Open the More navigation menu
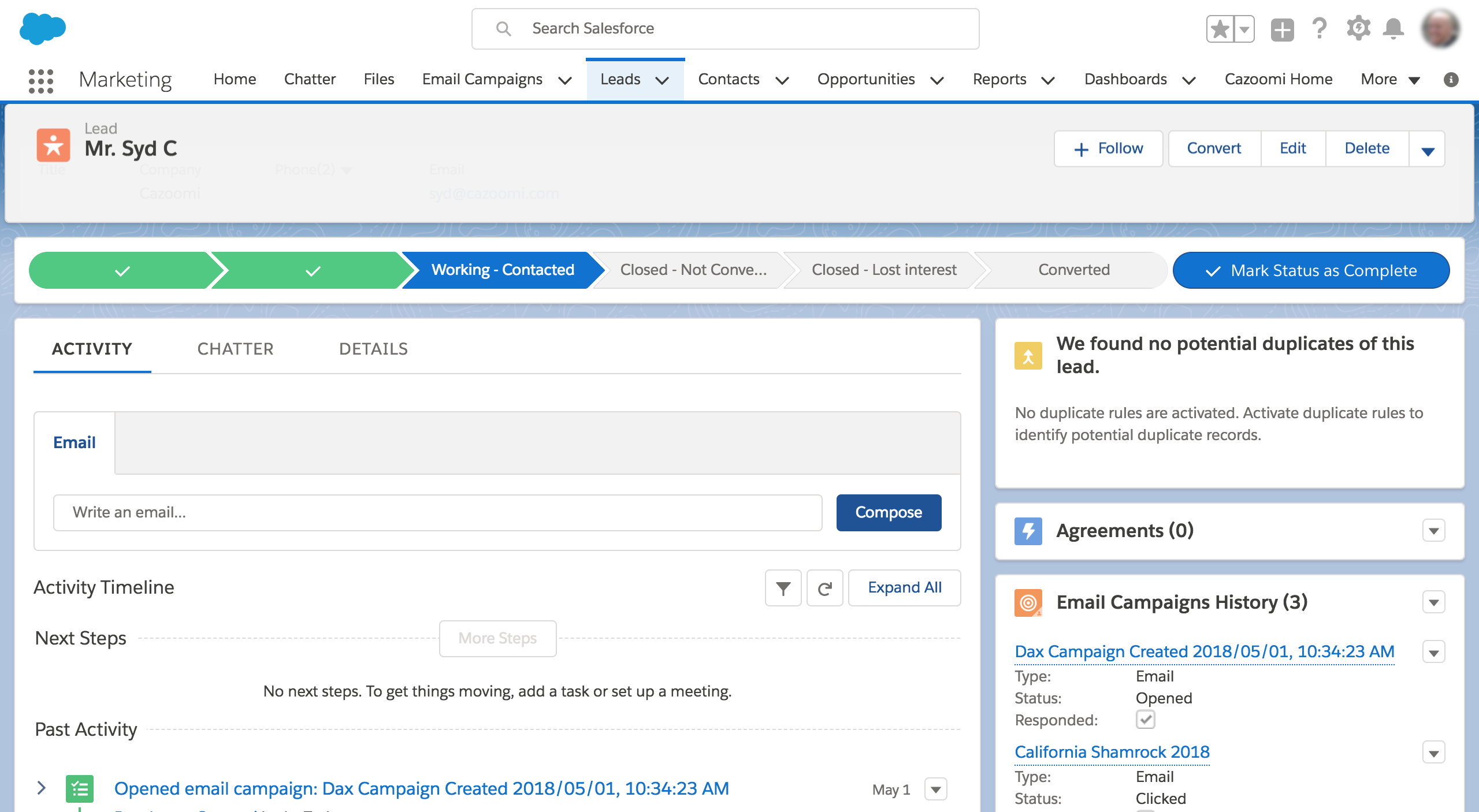 click(x=1390, y=80)
